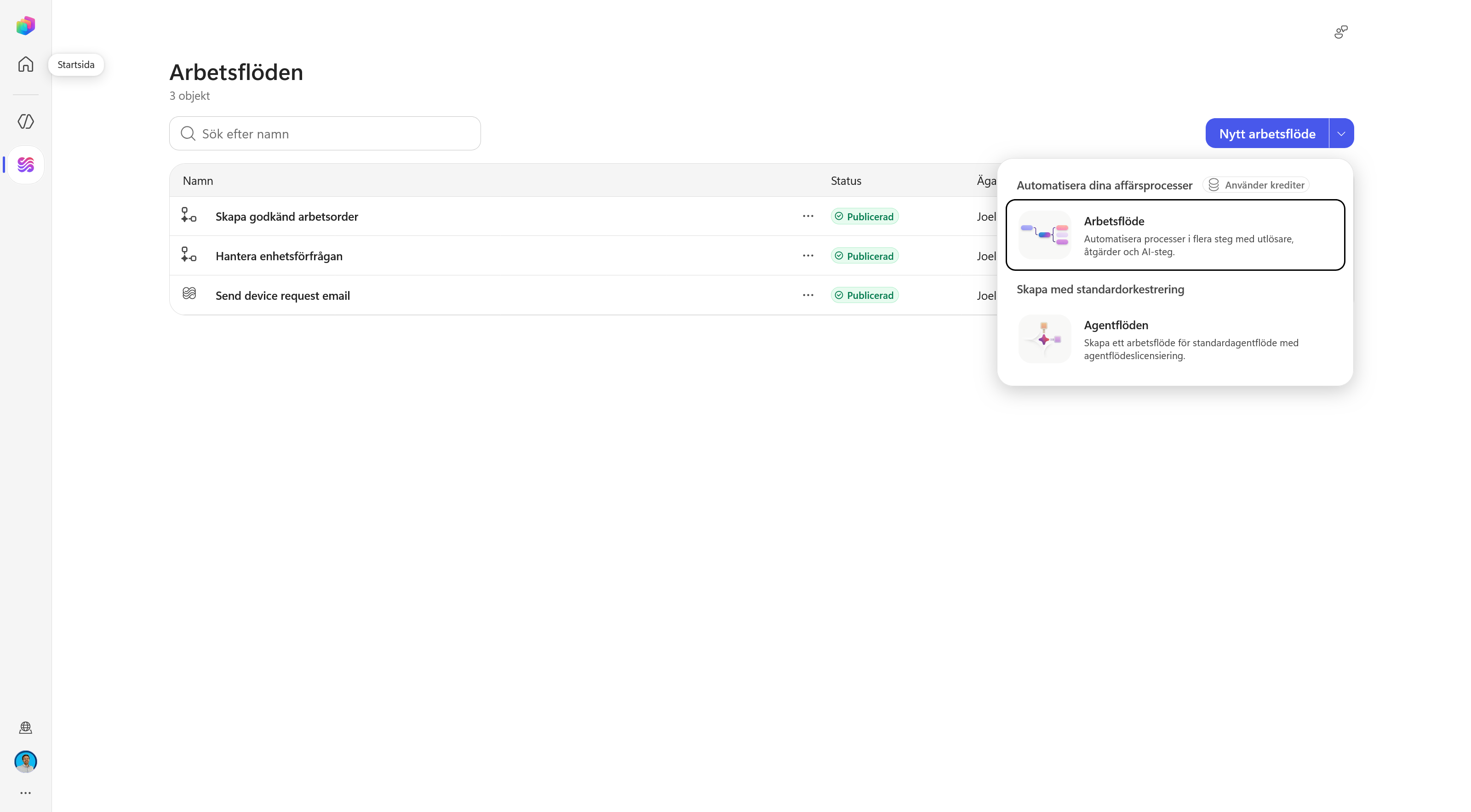
Task: Click the Startsida tooltip label
Action: click(x=76, y=64)
